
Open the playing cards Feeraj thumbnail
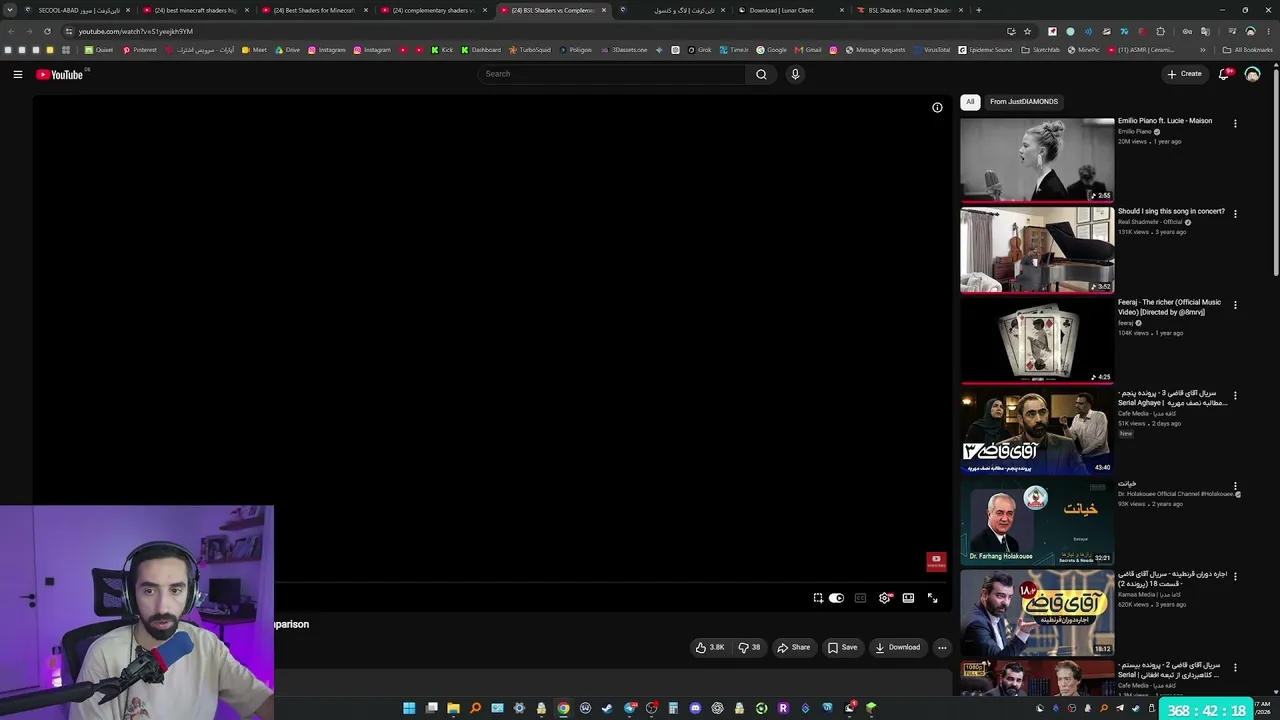click(1037, 341)
